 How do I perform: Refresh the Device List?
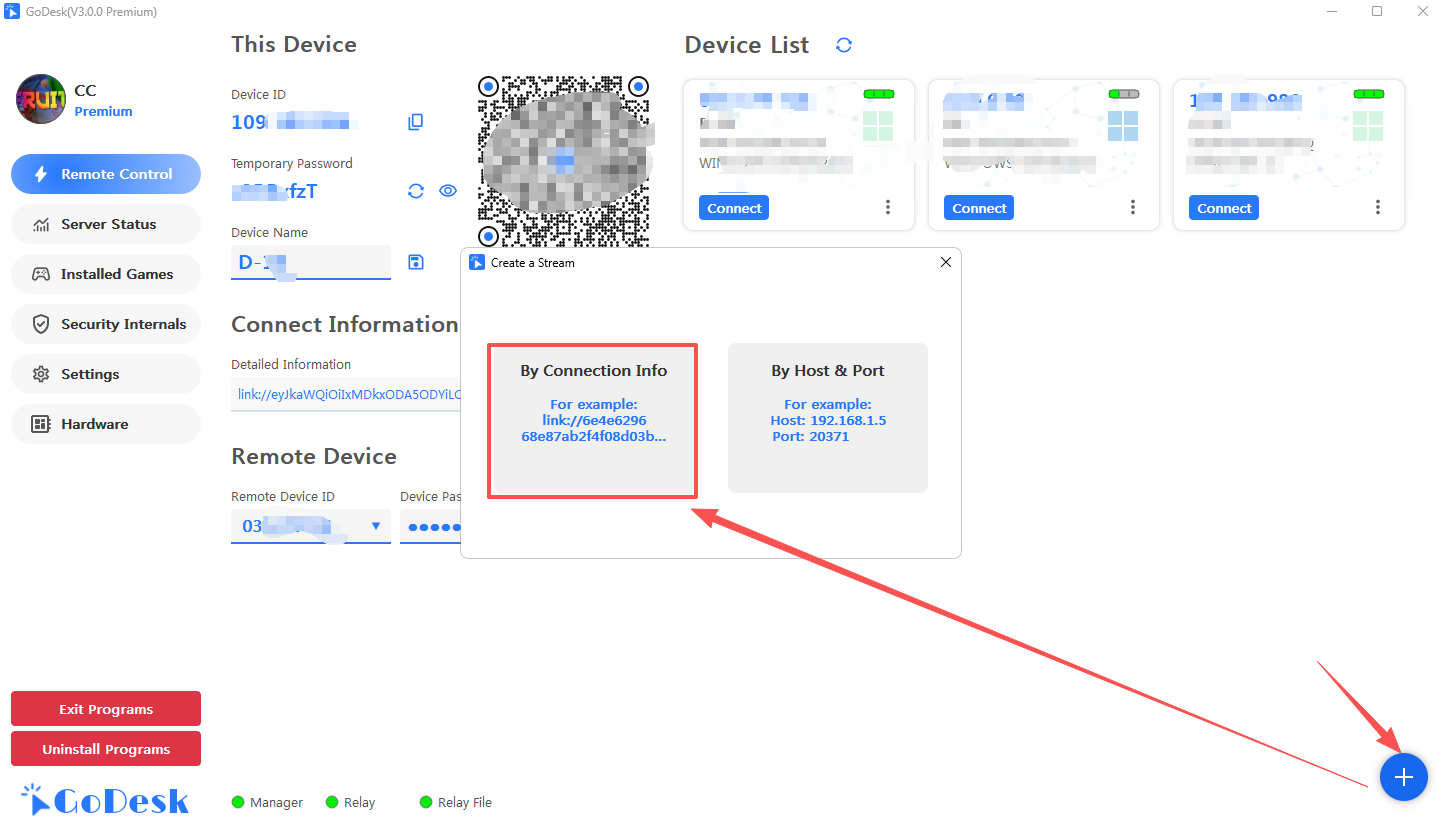tap(844, 45)
